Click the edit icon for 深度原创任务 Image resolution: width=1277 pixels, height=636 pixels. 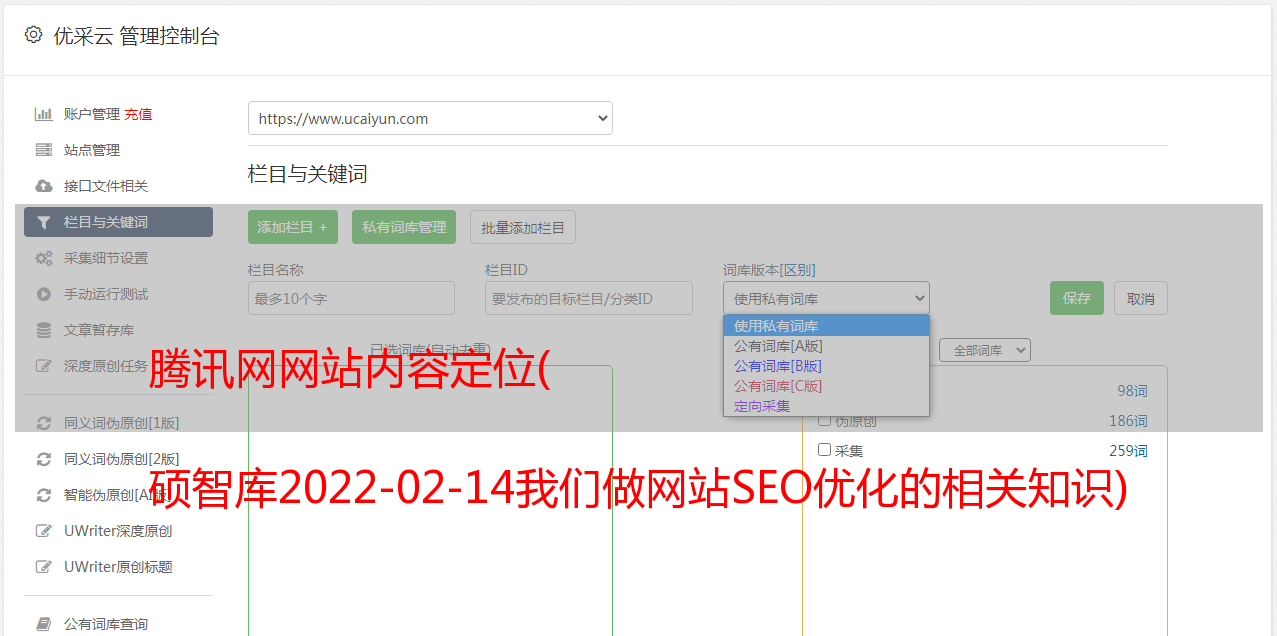point(44,366)
